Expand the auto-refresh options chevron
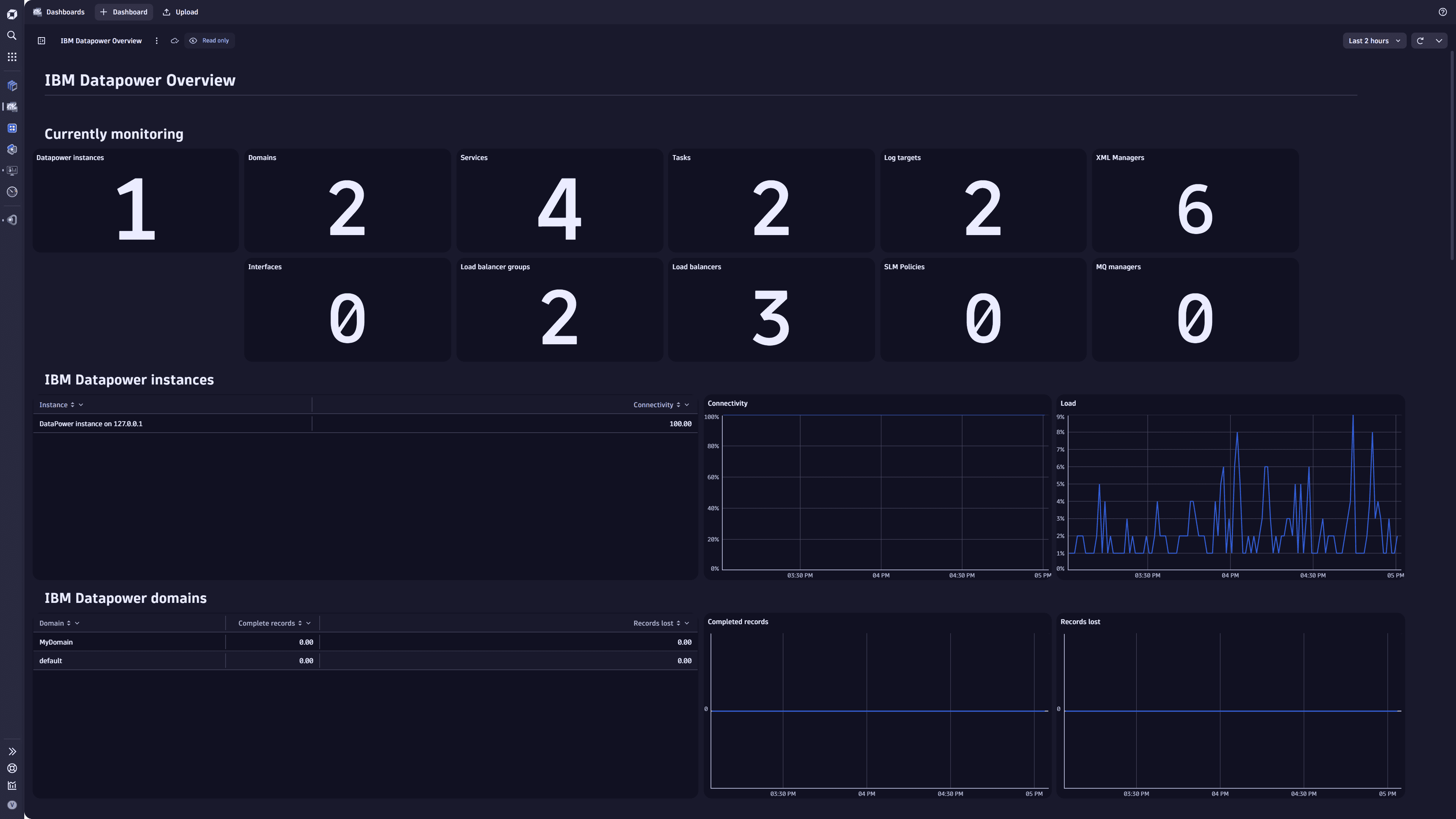Image resolution: width=1456 pixels, height=819 pixels. click(1439, 41)
